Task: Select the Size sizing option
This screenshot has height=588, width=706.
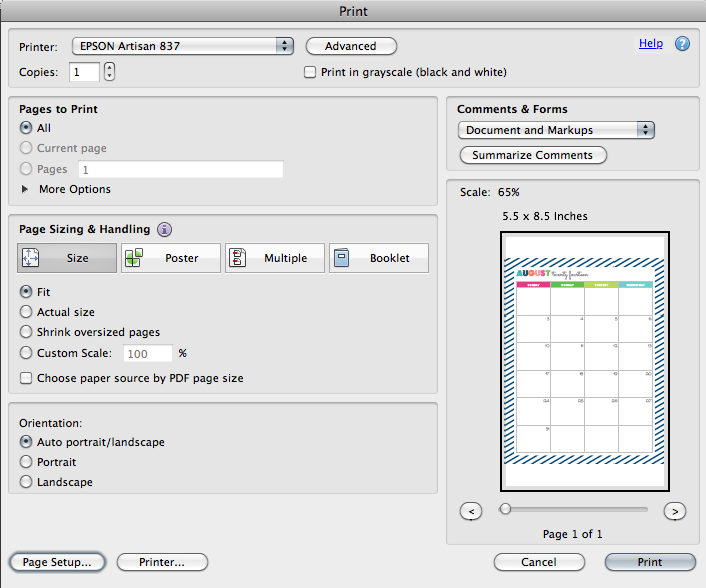Action: [x=67, y=258]
